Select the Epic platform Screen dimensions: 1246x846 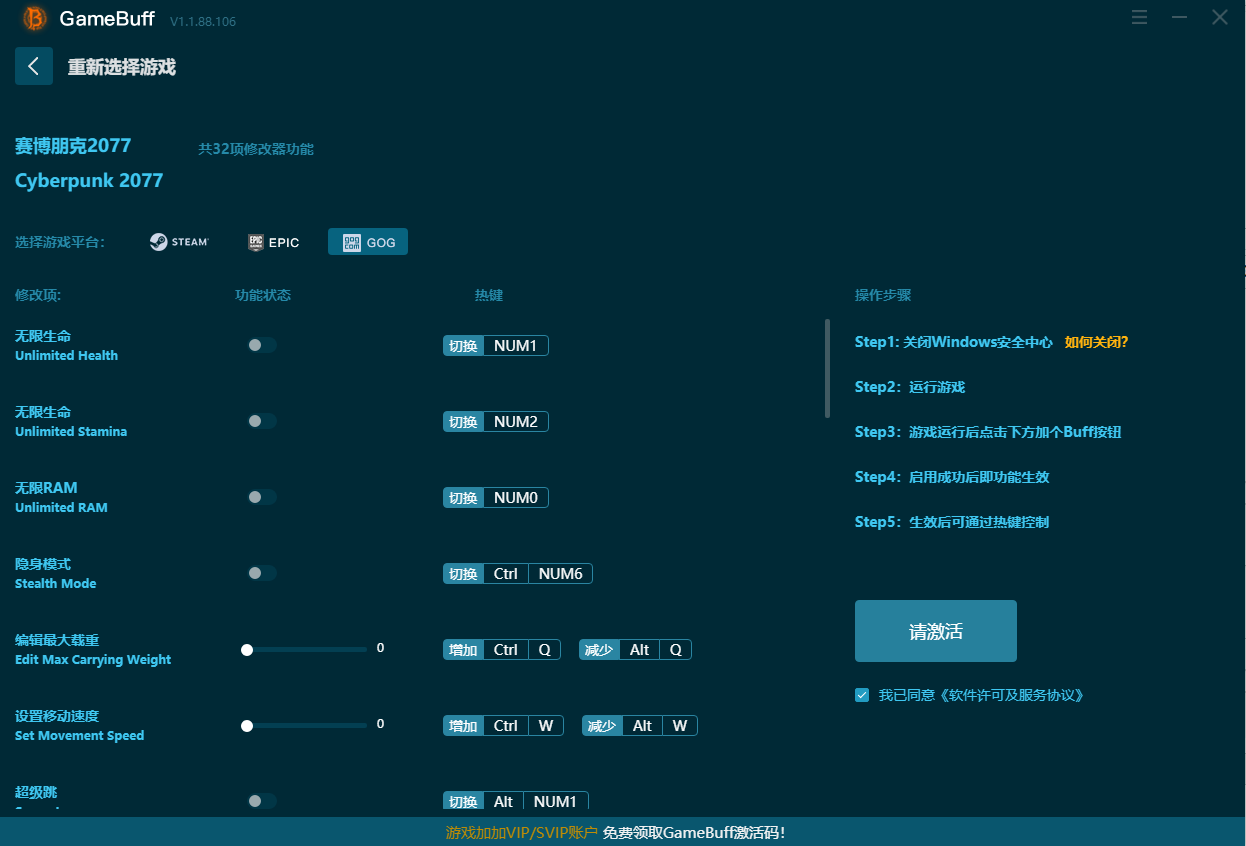(x=274, y=242)
